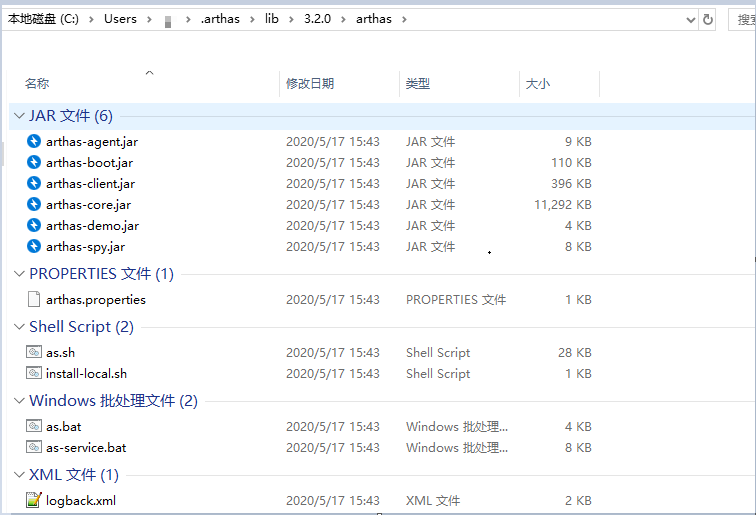The height and width of the screenshot is (515, 756).
Task: Click the modified date of arthas-agent.jar
Action: (333, 142)
